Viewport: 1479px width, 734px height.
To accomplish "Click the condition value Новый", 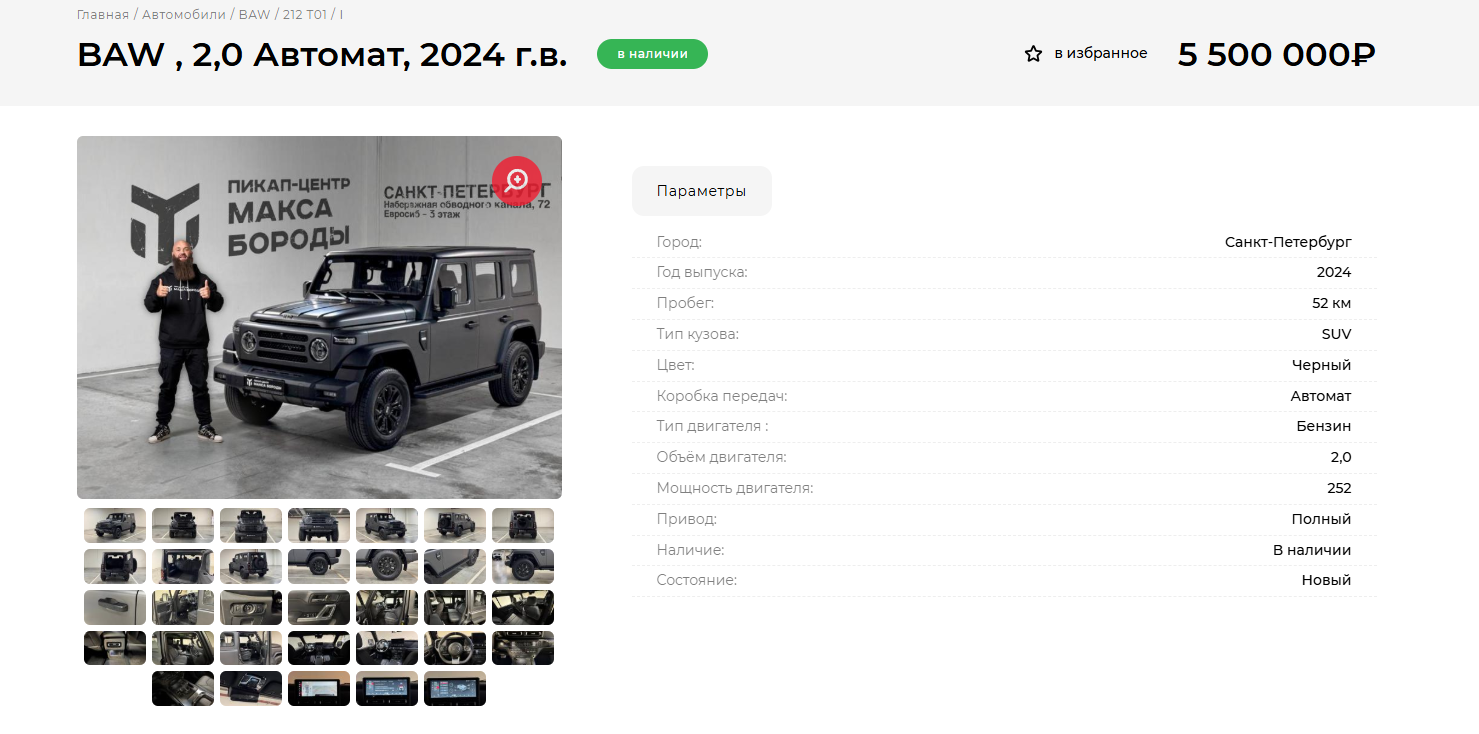I will pos(1326,580).
